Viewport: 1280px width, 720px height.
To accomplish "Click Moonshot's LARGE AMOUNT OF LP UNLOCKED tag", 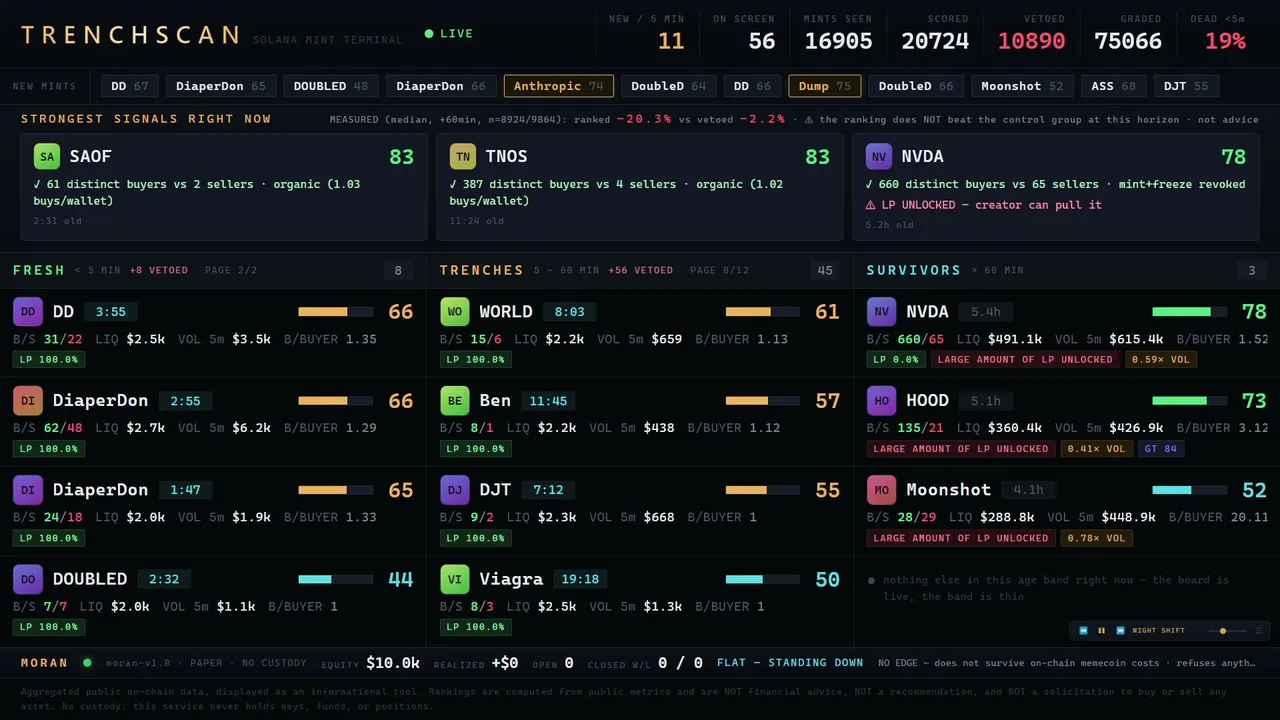I will 961,538.
